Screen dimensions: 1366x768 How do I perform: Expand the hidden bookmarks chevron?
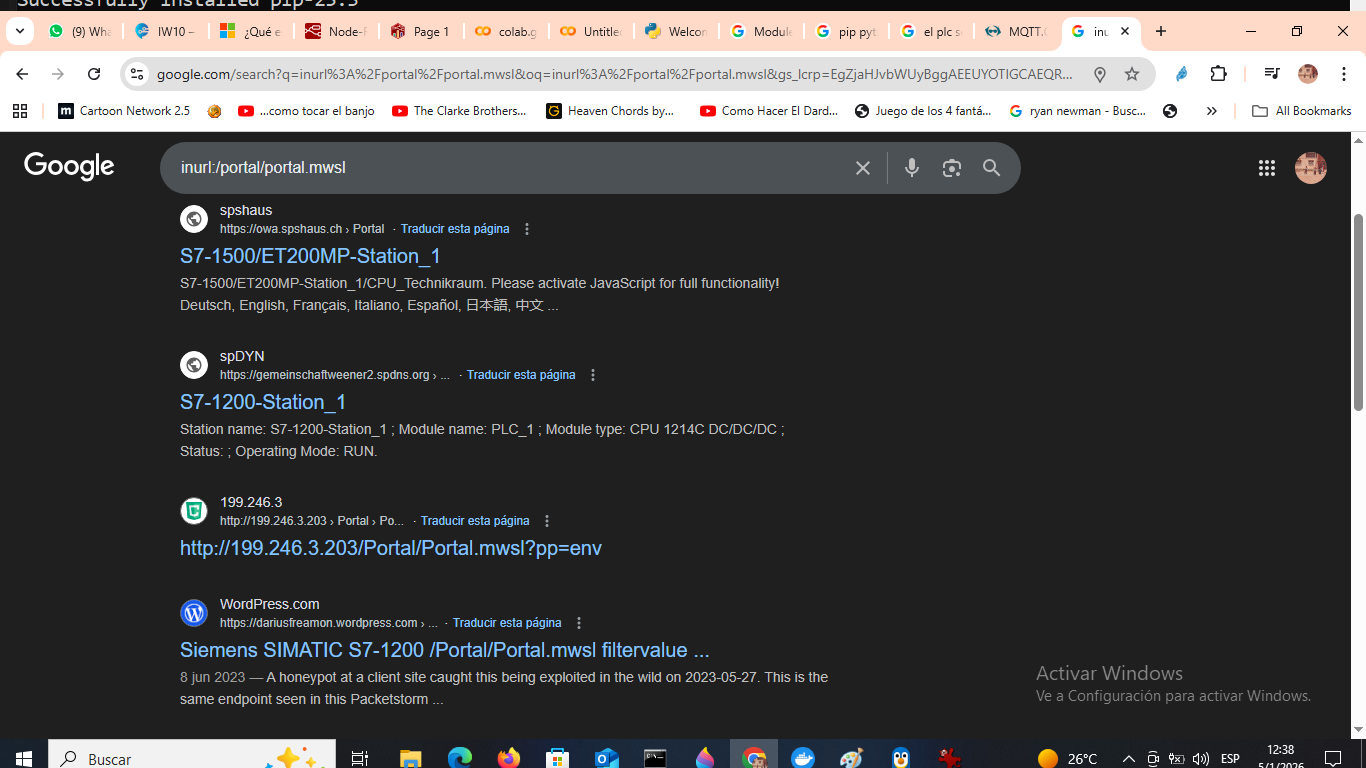tap(1212, 111)
